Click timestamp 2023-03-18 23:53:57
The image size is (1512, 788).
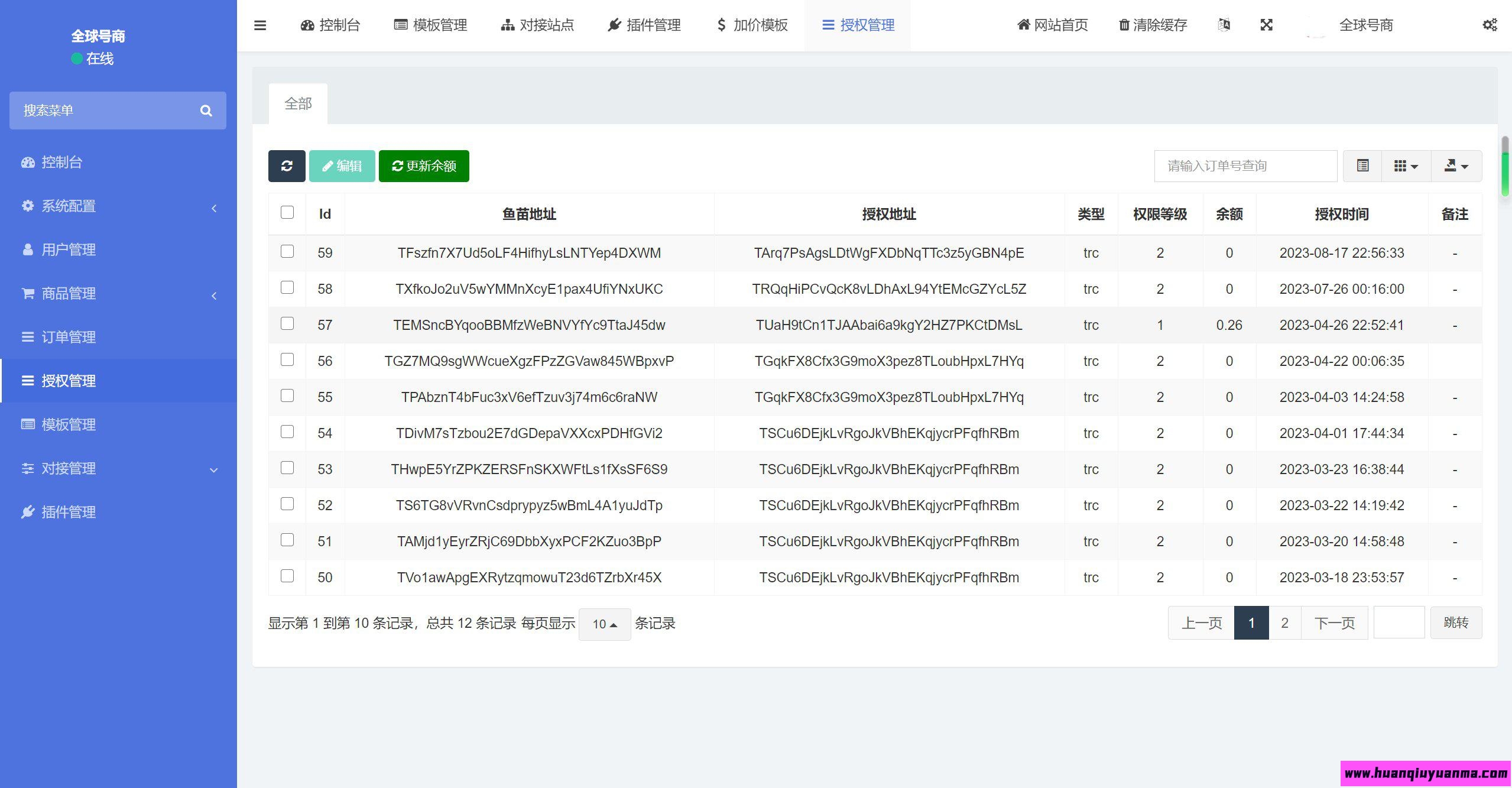1342,578
